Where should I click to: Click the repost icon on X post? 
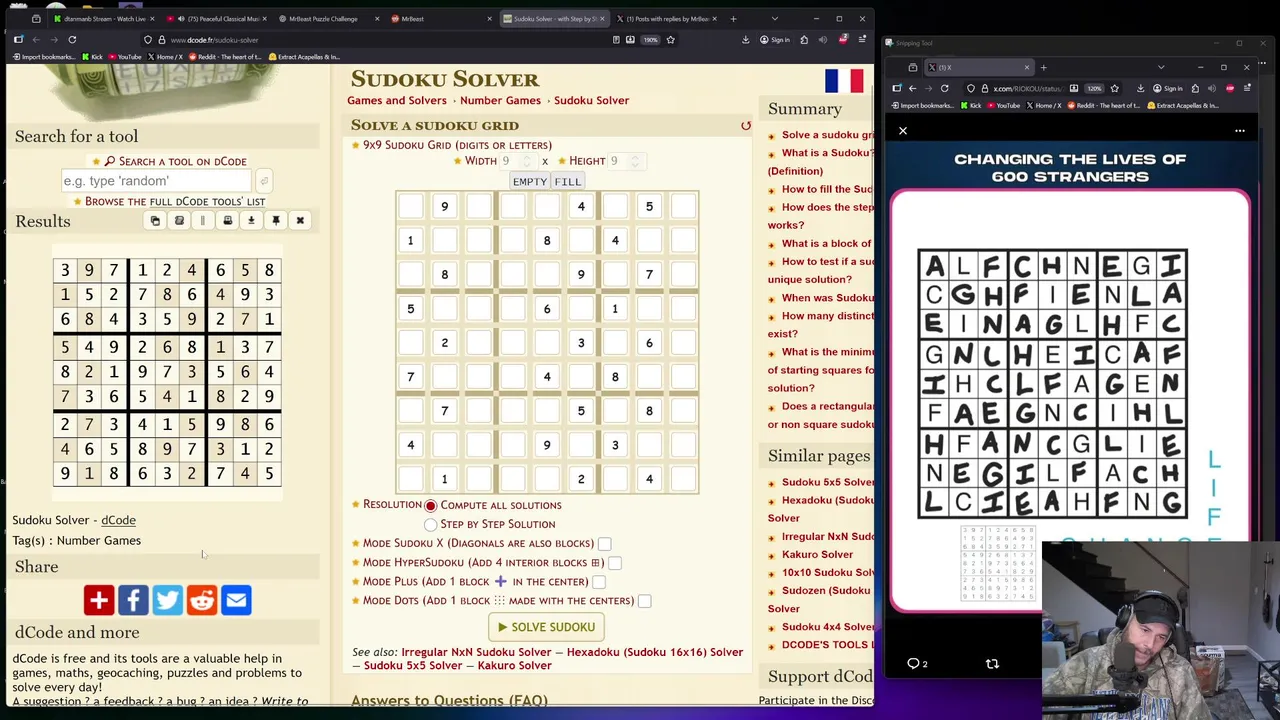tap(992, 663)
